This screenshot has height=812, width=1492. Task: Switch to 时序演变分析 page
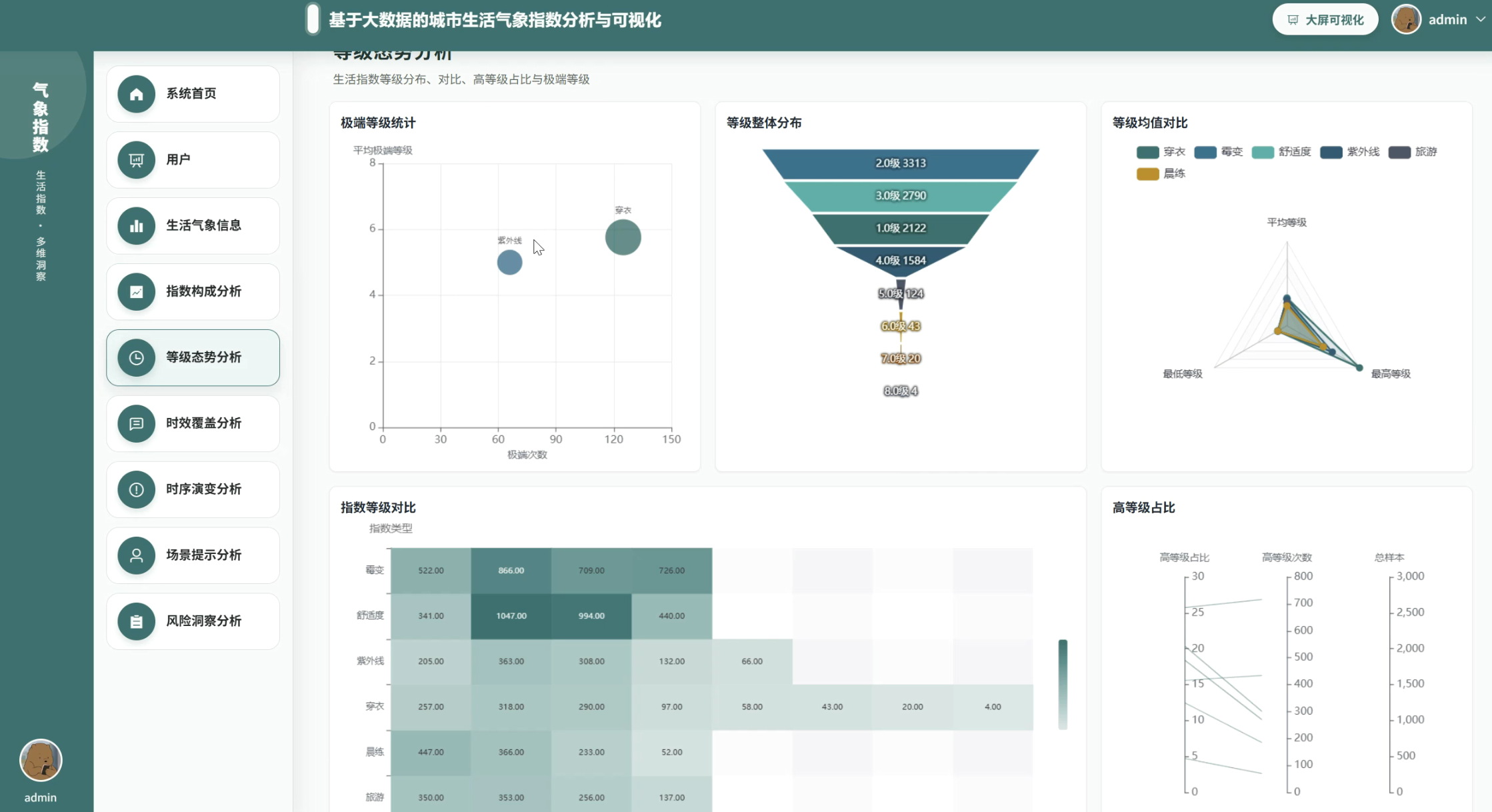tap(193, 490)
